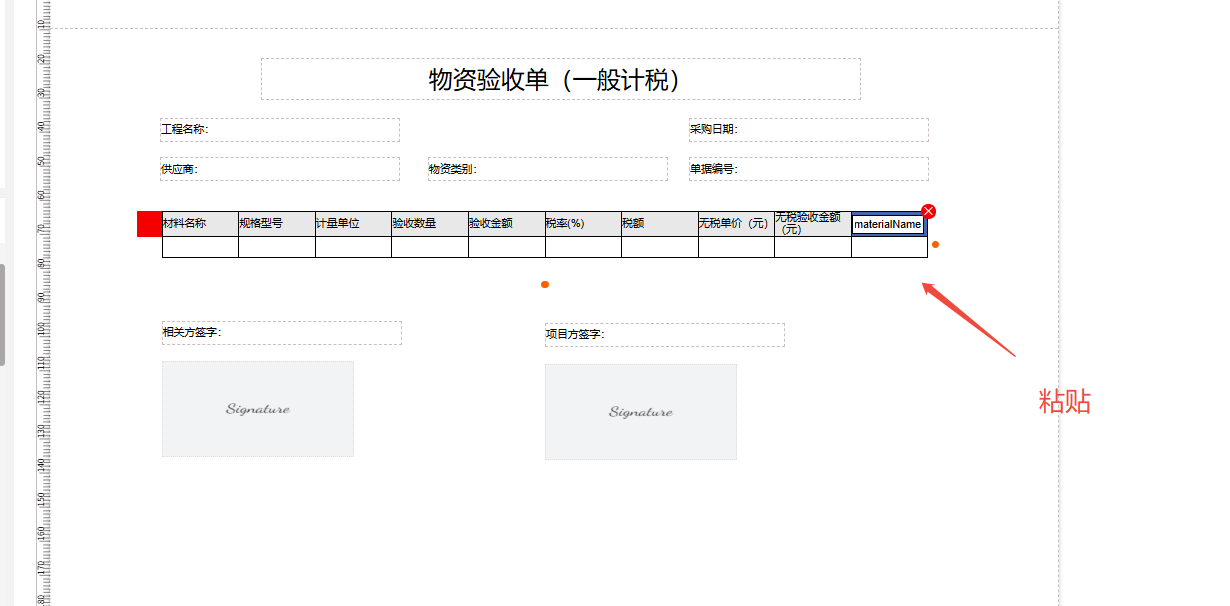This screenshot has width=1230, height=606.
Task: Click the 材料名称 table header cell
Action: click(x=200, y=224)
